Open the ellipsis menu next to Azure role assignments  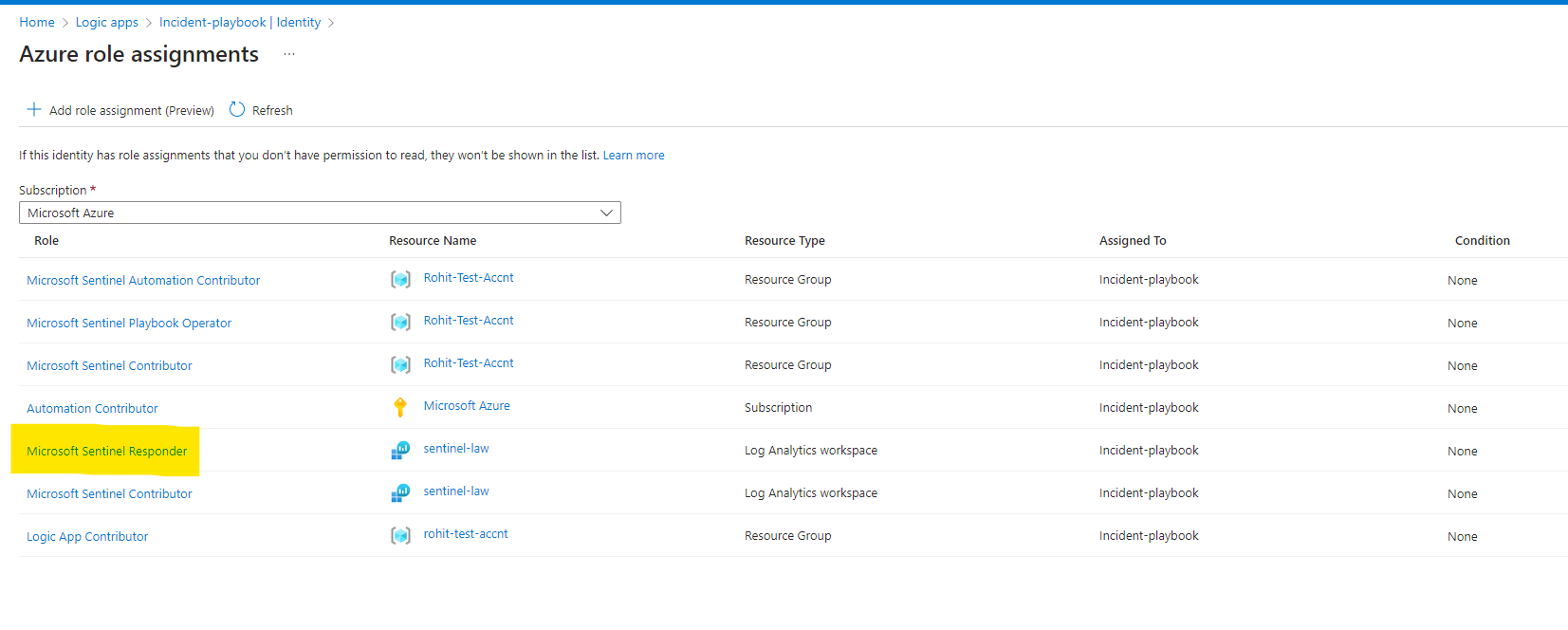(289, 54)
